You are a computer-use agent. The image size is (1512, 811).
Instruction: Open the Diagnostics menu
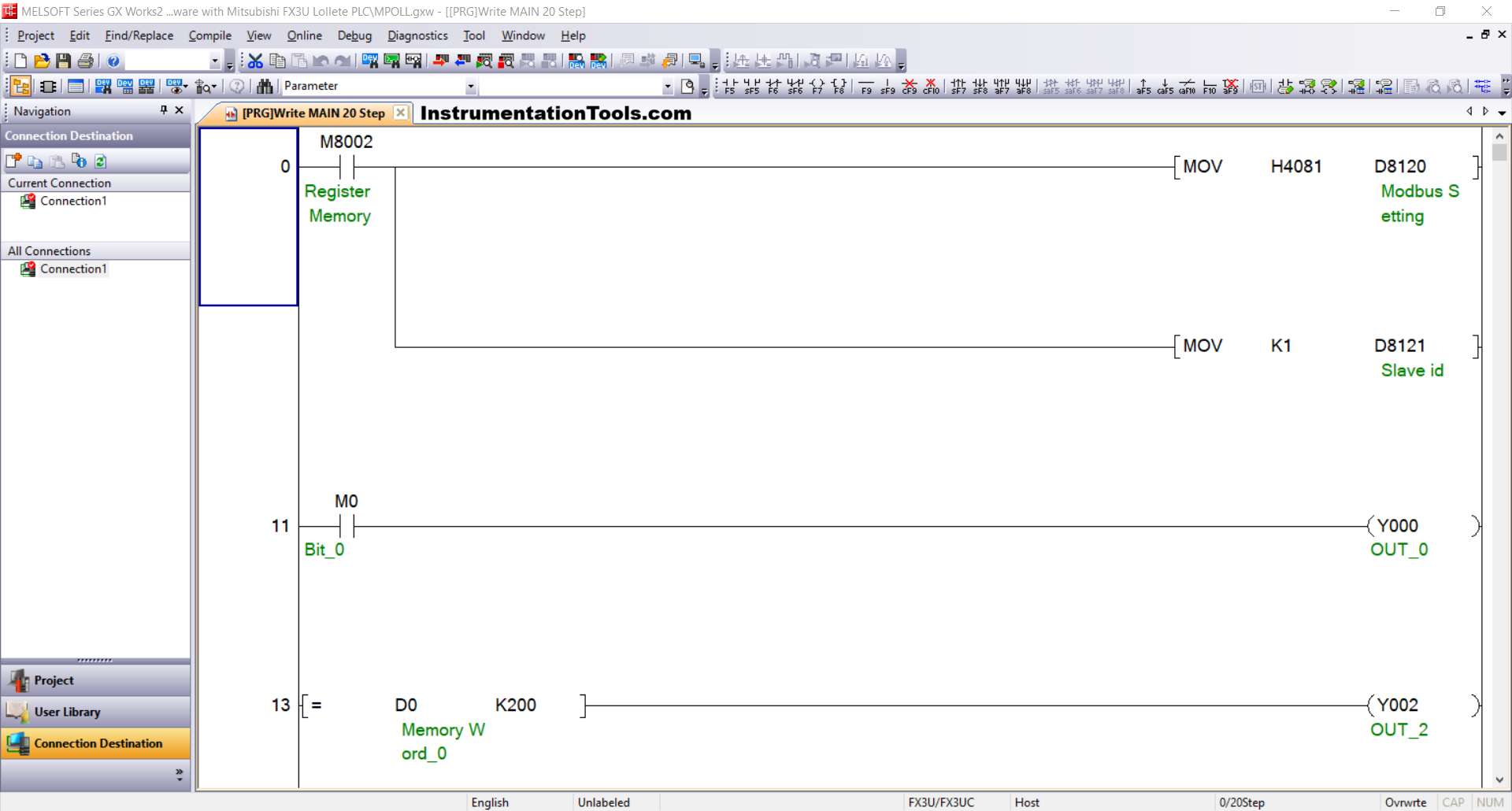click(417, 35)
